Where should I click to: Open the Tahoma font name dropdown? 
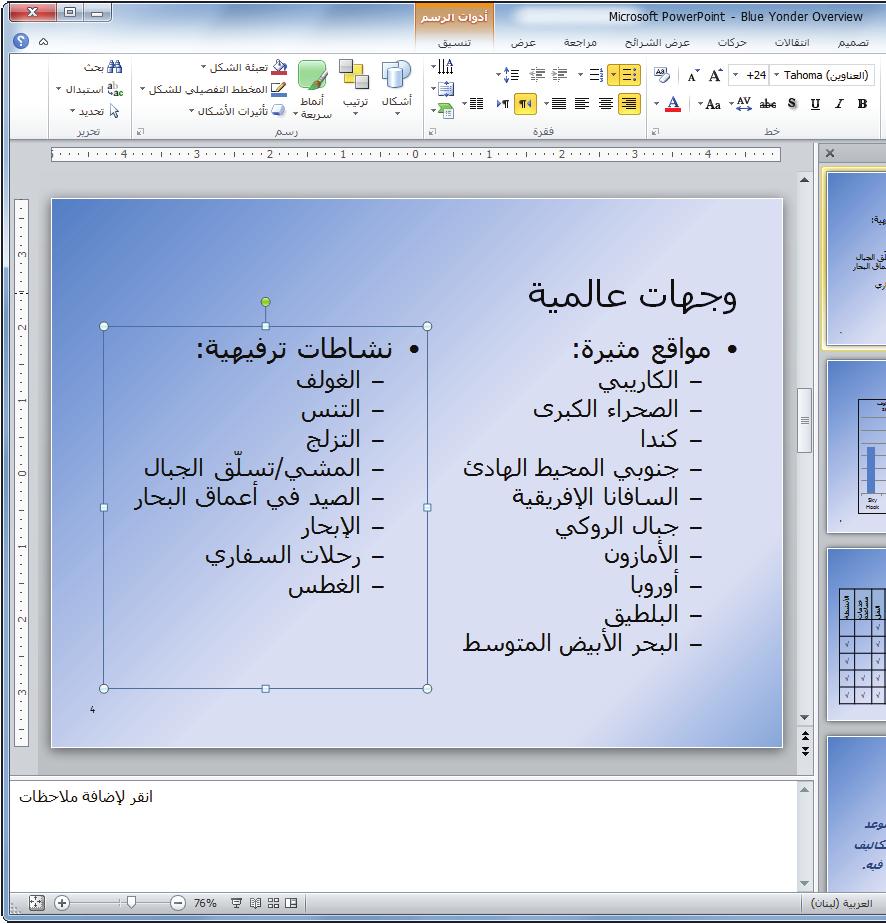(776, 75)
